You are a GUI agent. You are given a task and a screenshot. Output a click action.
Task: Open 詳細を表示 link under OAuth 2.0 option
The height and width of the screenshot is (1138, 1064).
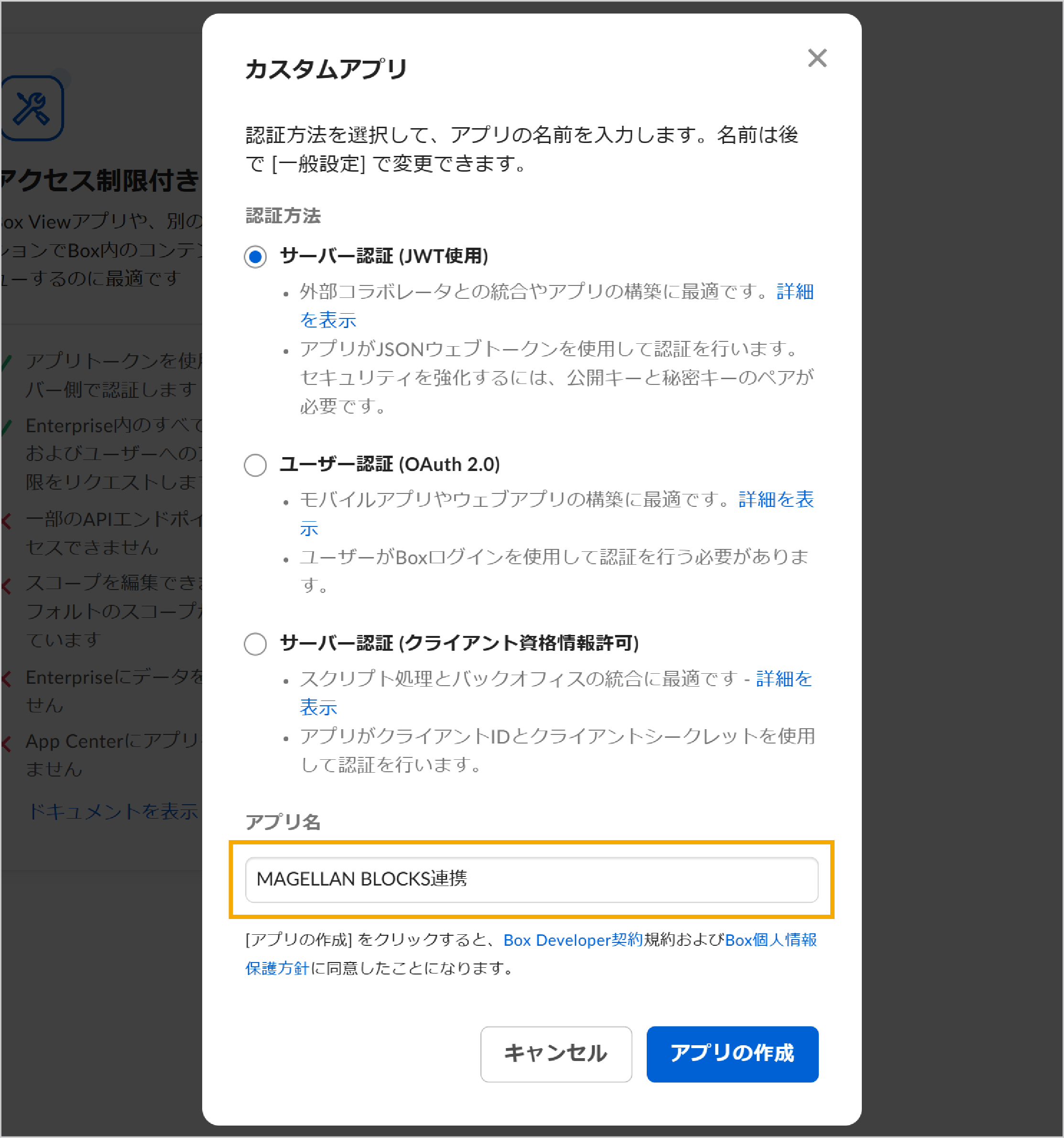776,499
